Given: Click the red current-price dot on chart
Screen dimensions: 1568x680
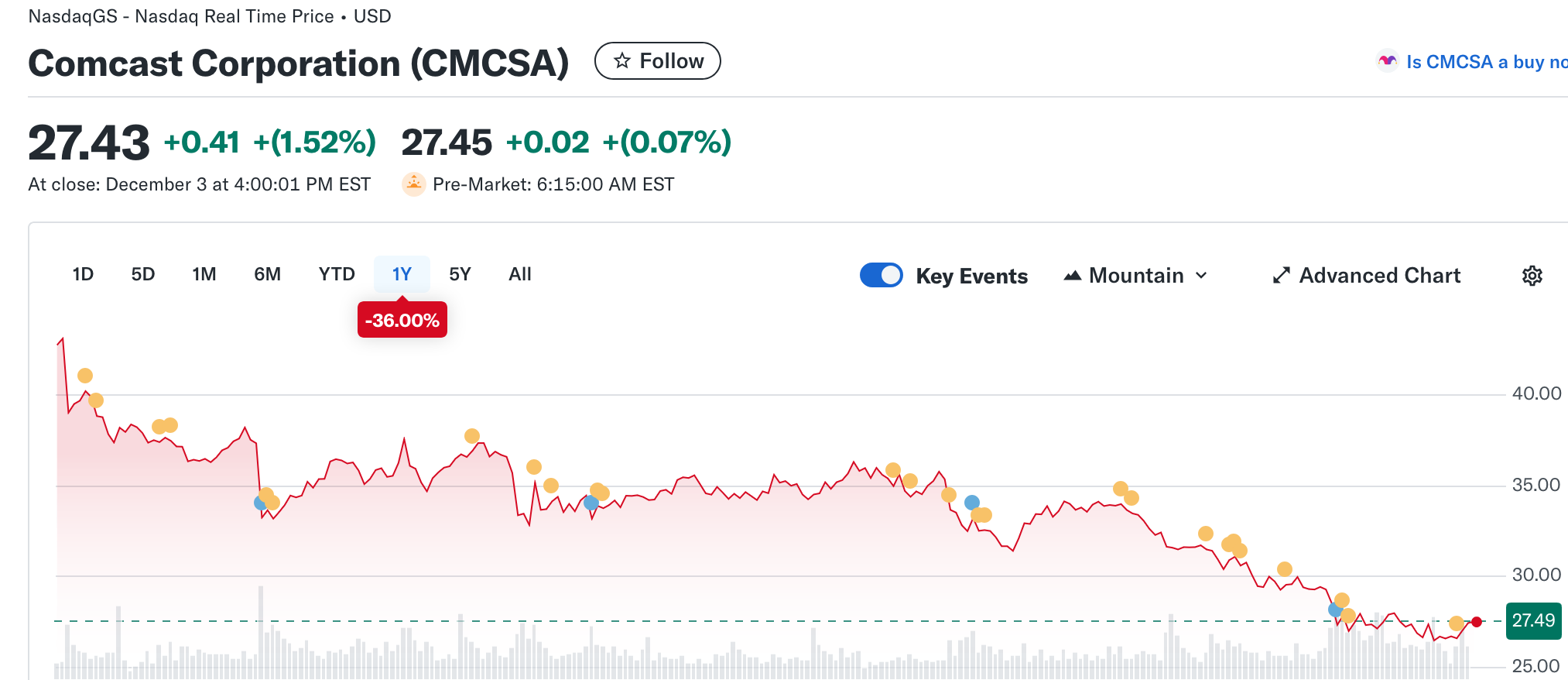Looking at the screenshot, I should (x=1477, y=622).
